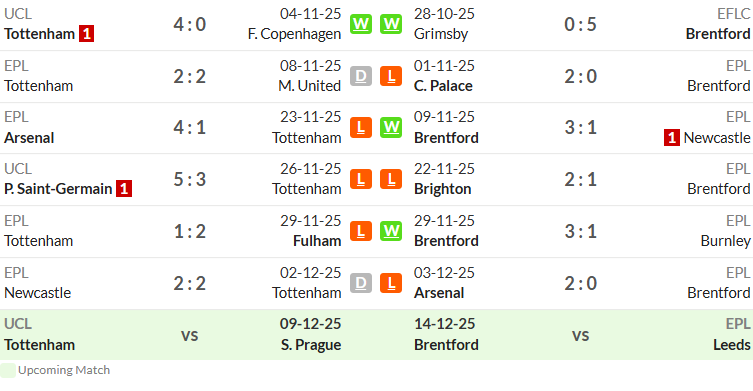Click the S. Prague upcoming opponent
This screenshot has width=753, height=391.
point(311,345)
